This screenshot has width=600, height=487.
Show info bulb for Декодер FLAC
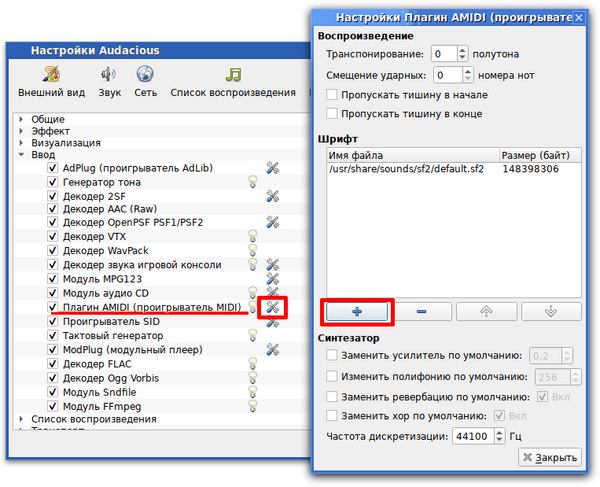(x=253, y=364)
